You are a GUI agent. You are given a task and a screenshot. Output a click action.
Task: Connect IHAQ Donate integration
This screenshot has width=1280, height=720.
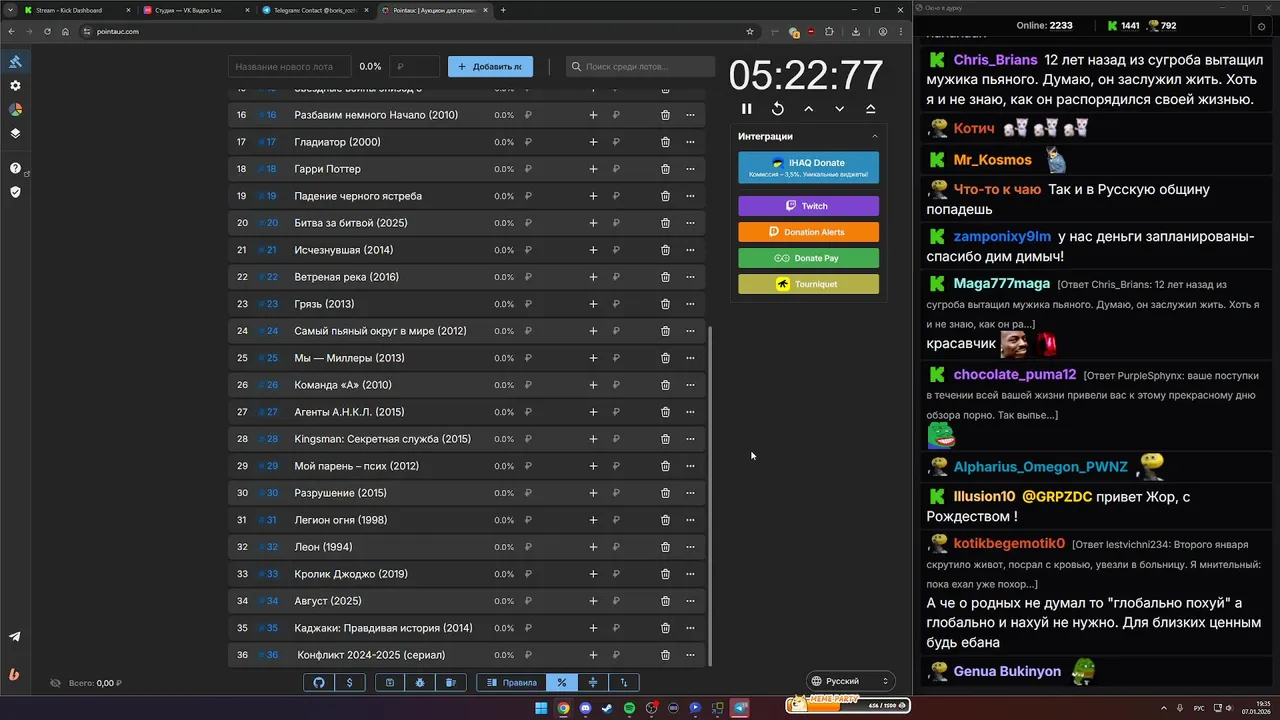click(808, 168)
